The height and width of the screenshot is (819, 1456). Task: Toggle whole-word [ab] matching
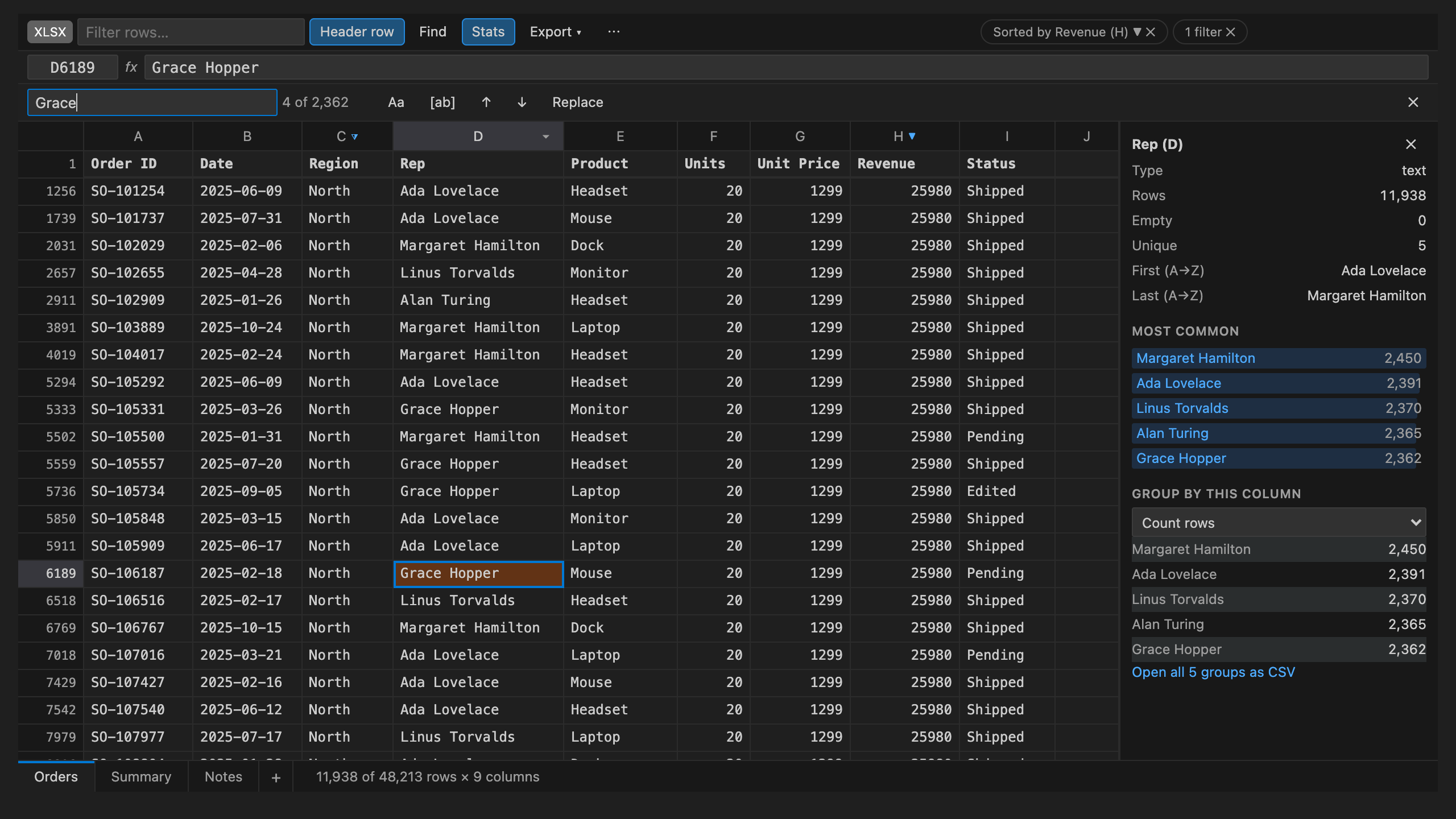pos(442,102)
